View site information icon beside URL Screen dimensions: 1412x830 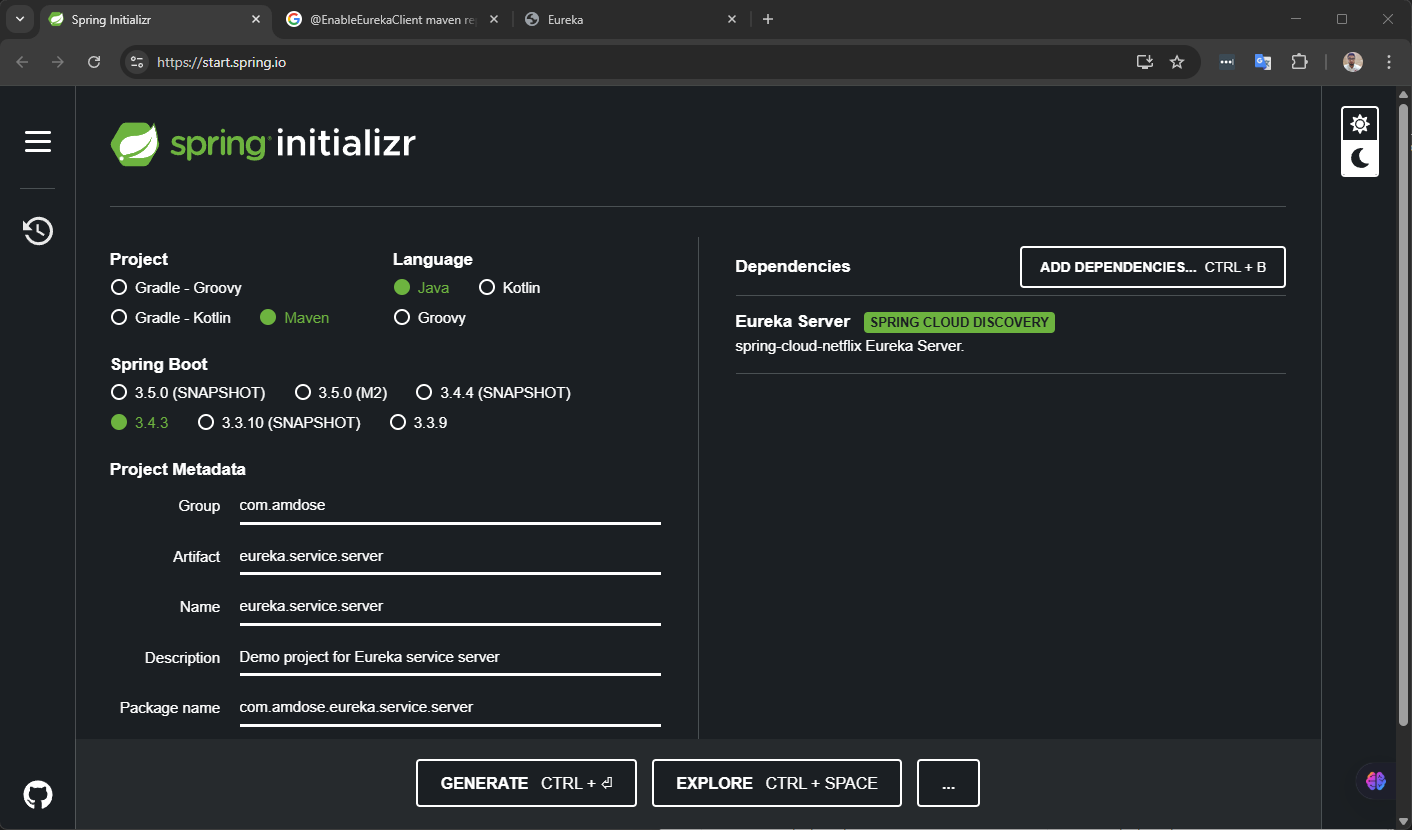point(138,62)
